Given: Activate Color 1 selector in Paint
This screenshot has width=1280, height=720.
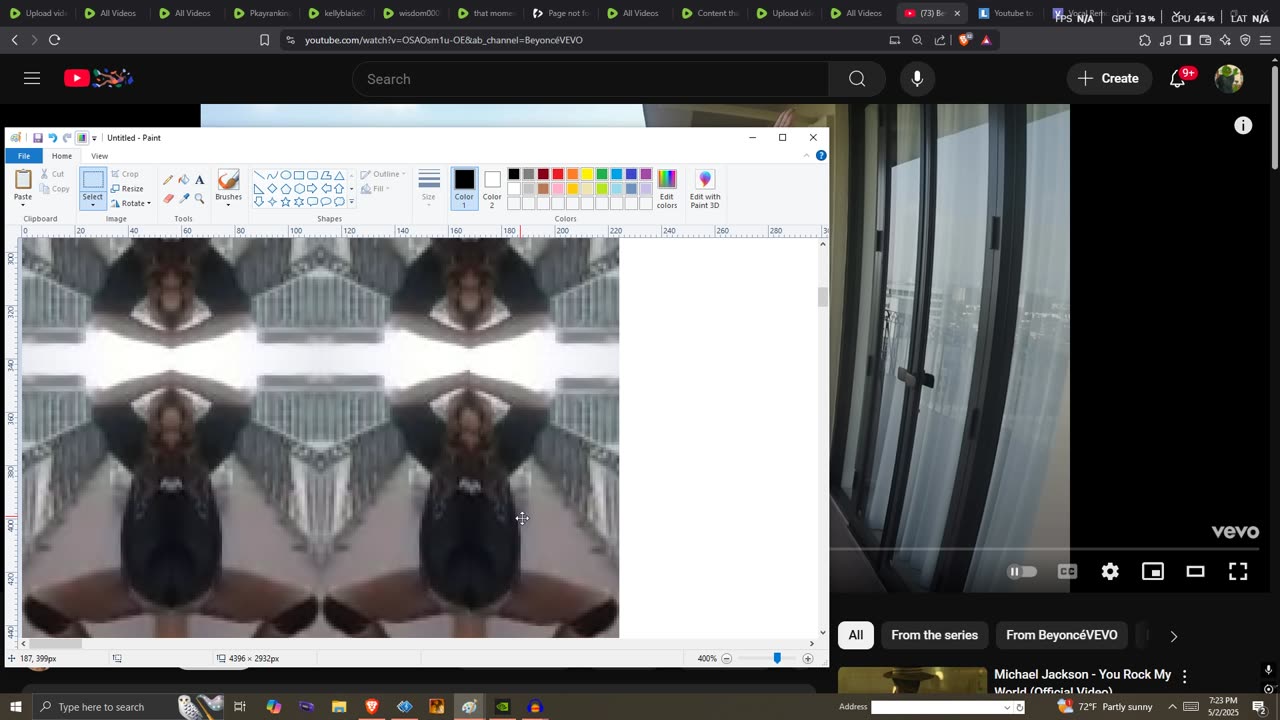Looking at the screenshot, I should (464, 188).
